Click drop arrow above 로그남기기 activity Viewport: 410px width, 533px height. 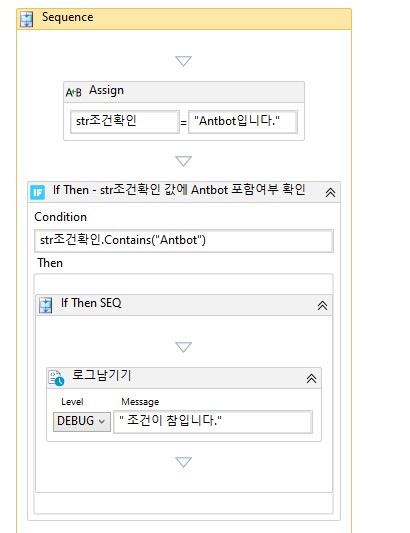184,347
